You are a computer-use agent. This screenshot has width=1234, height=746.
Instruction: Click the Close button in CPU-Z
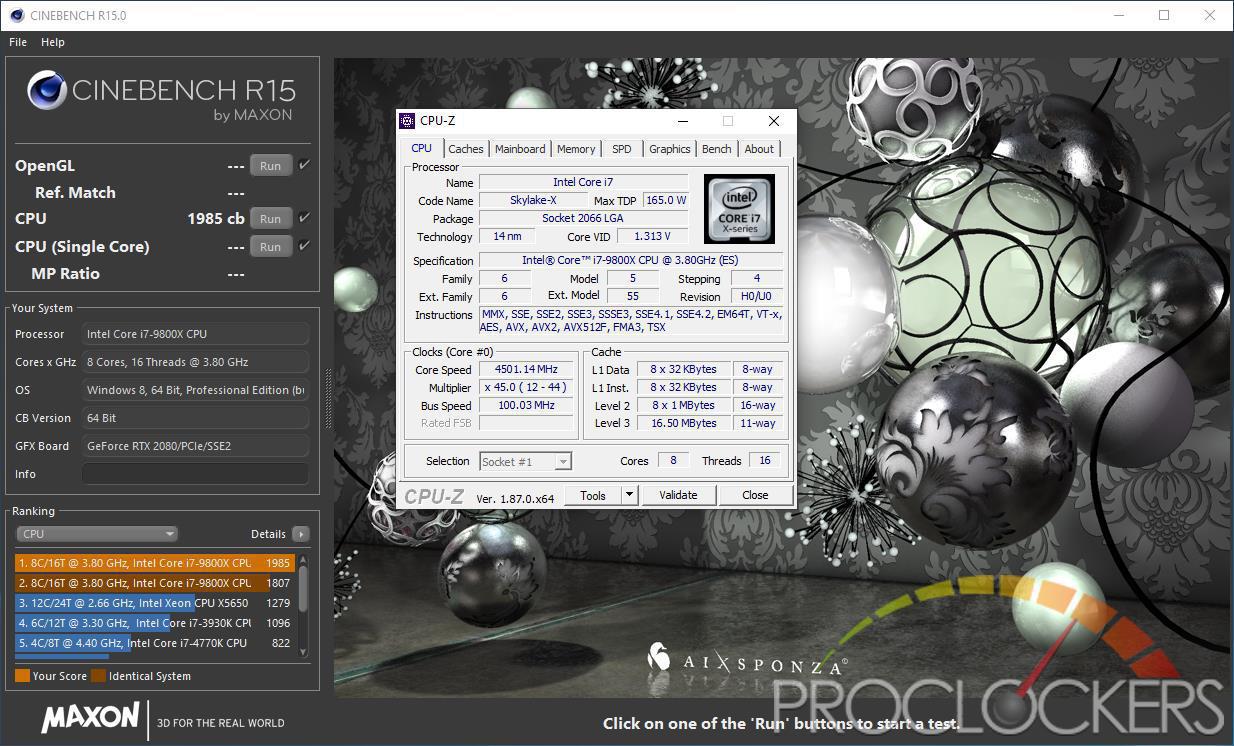[x=755, y=495]
